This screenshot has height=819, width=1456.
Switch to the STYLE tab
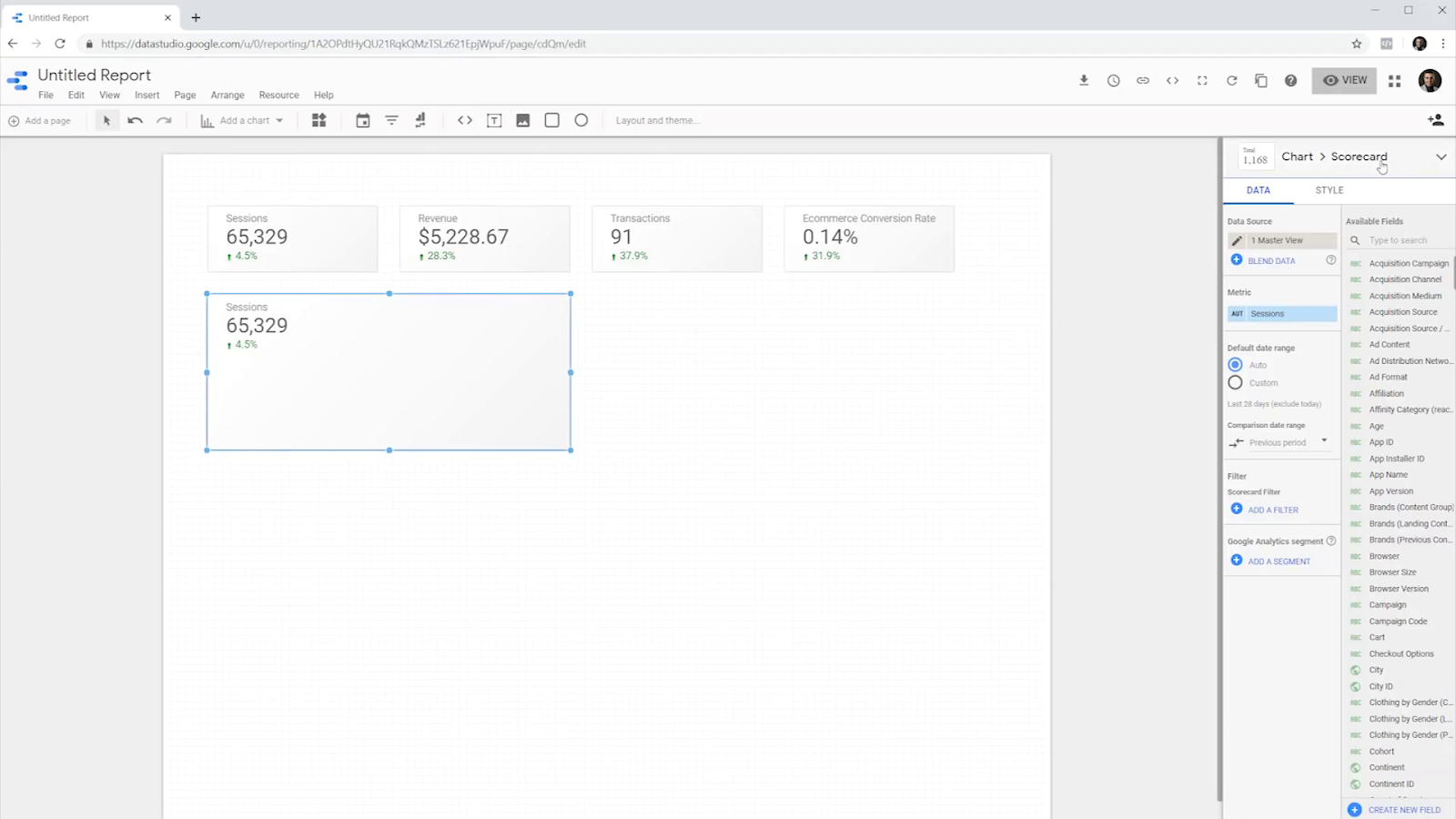[1329, 190]
